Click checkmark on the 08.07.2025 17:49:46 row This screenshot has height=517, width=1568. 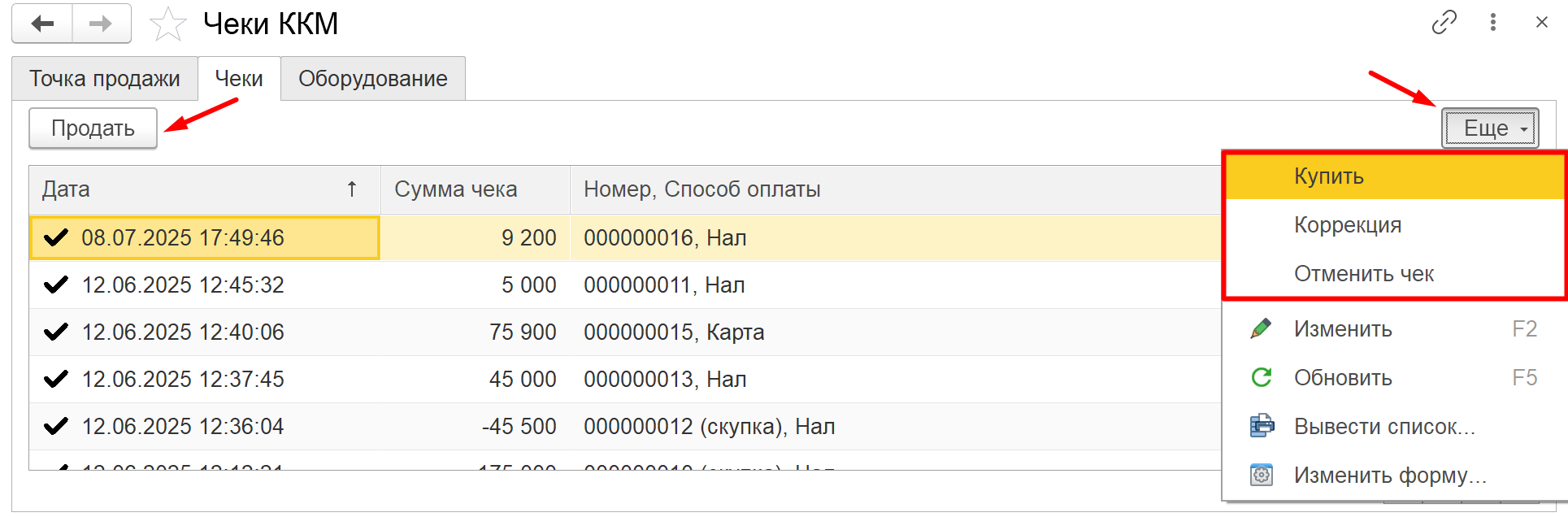[x=55, y=237]
